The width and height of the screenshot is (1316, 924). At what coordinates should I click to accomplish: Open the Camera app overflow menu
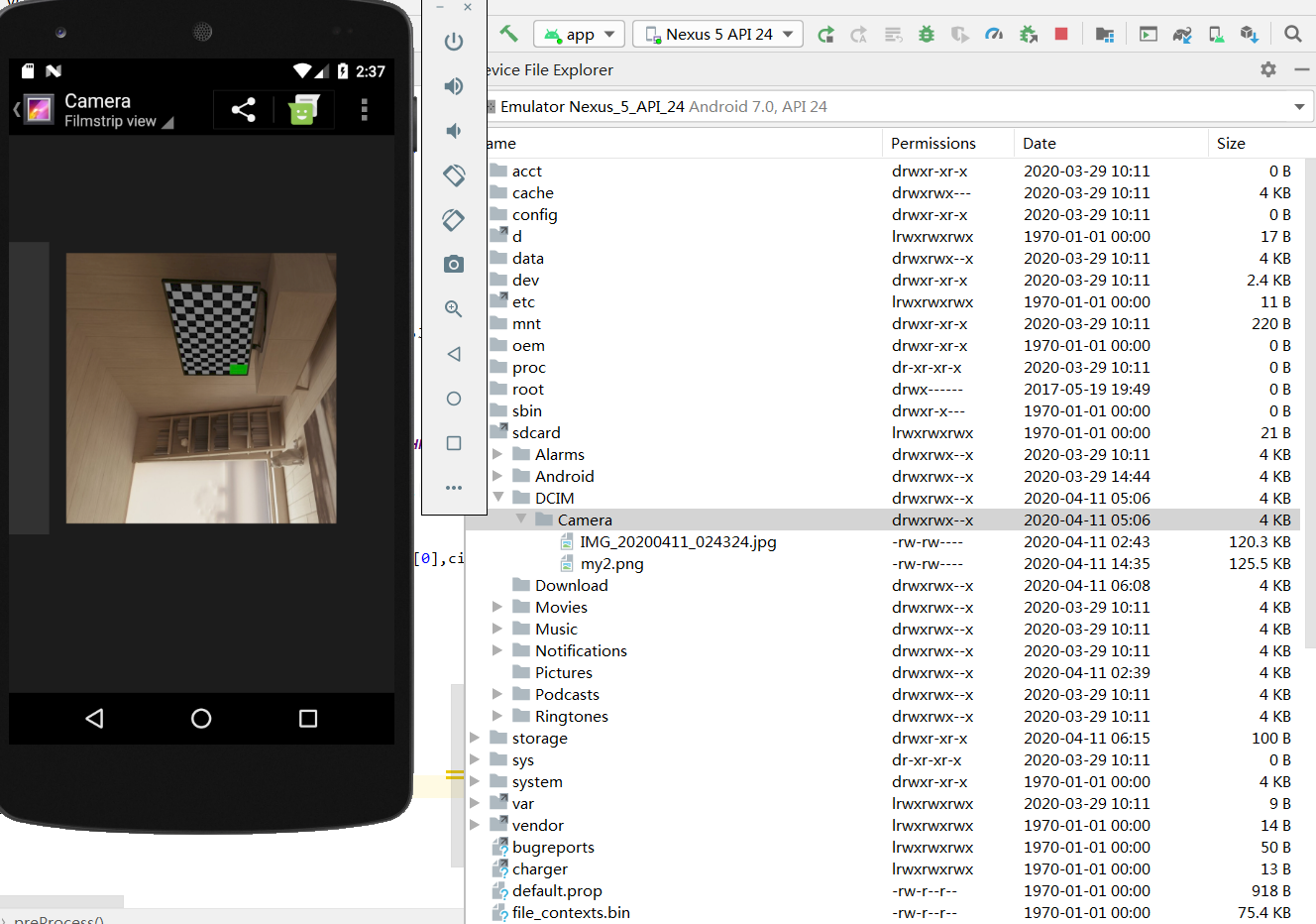click(x=364, y=110)
